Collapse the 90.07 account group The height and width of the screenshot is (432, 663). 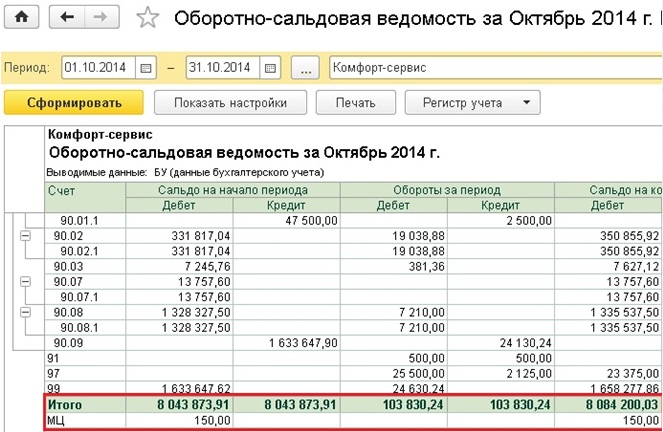[x=25, y=282]
